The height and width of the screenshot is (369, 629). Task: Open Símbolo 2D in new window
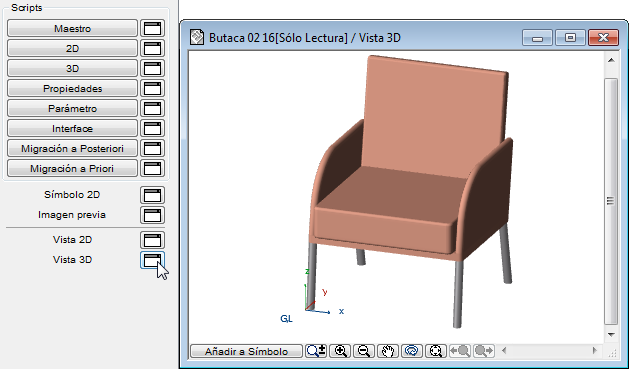152,195
